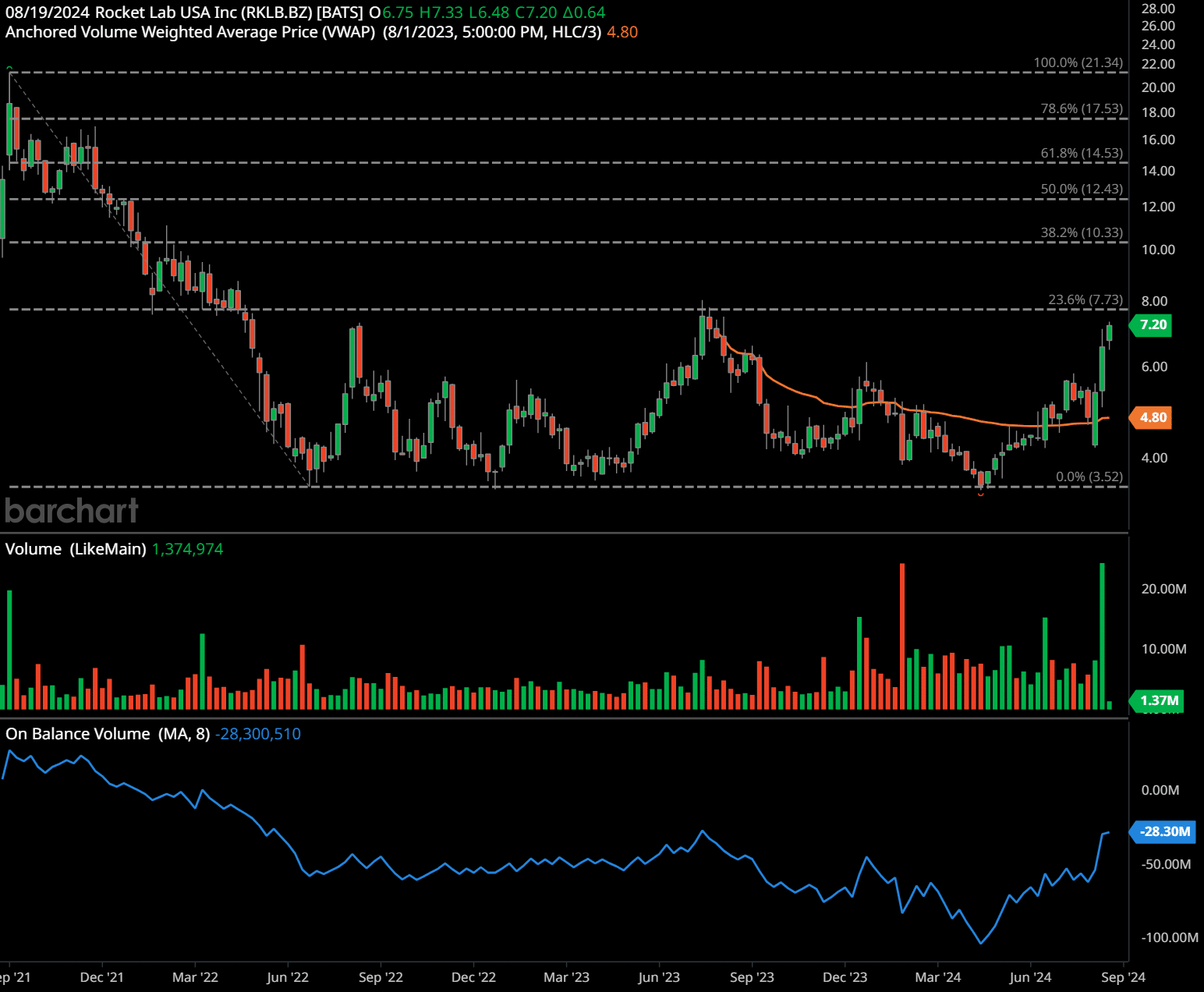The width and height of the screenshot is (1204, 992).
Task: Click the On Balance Volume (MA, 8) label
Action: (108, 734)
